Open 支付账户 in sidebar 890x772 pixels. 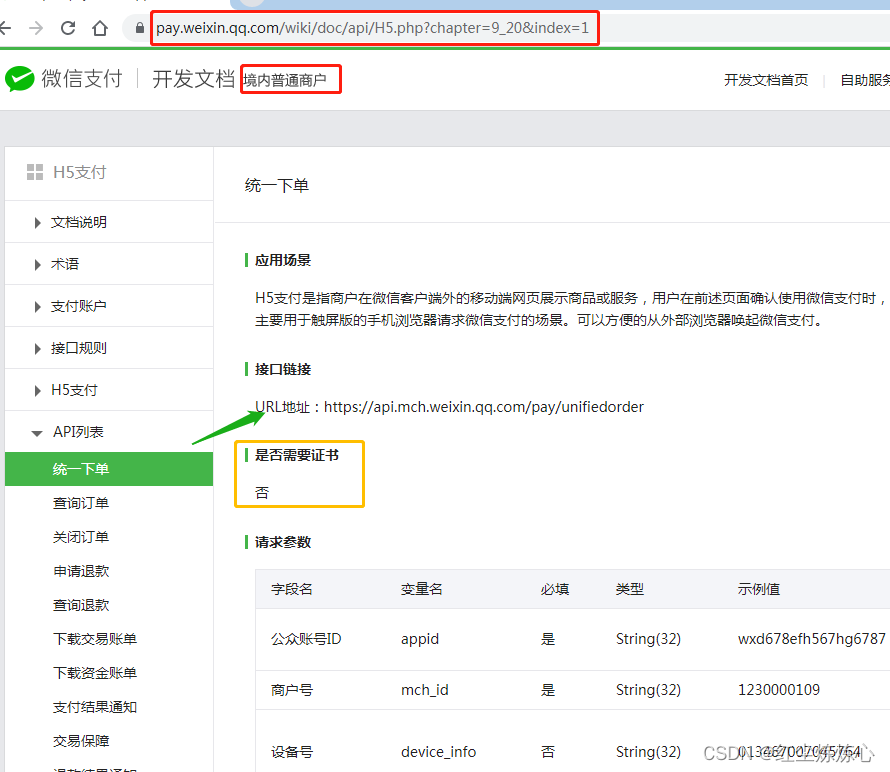(x=79, y=306)
